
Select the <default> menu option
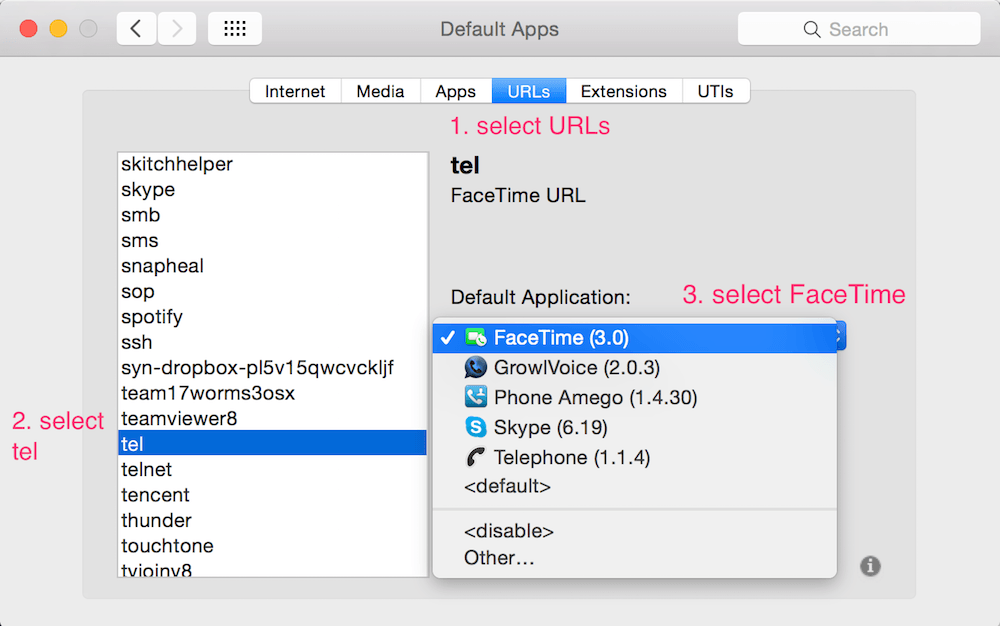point(635,486)
